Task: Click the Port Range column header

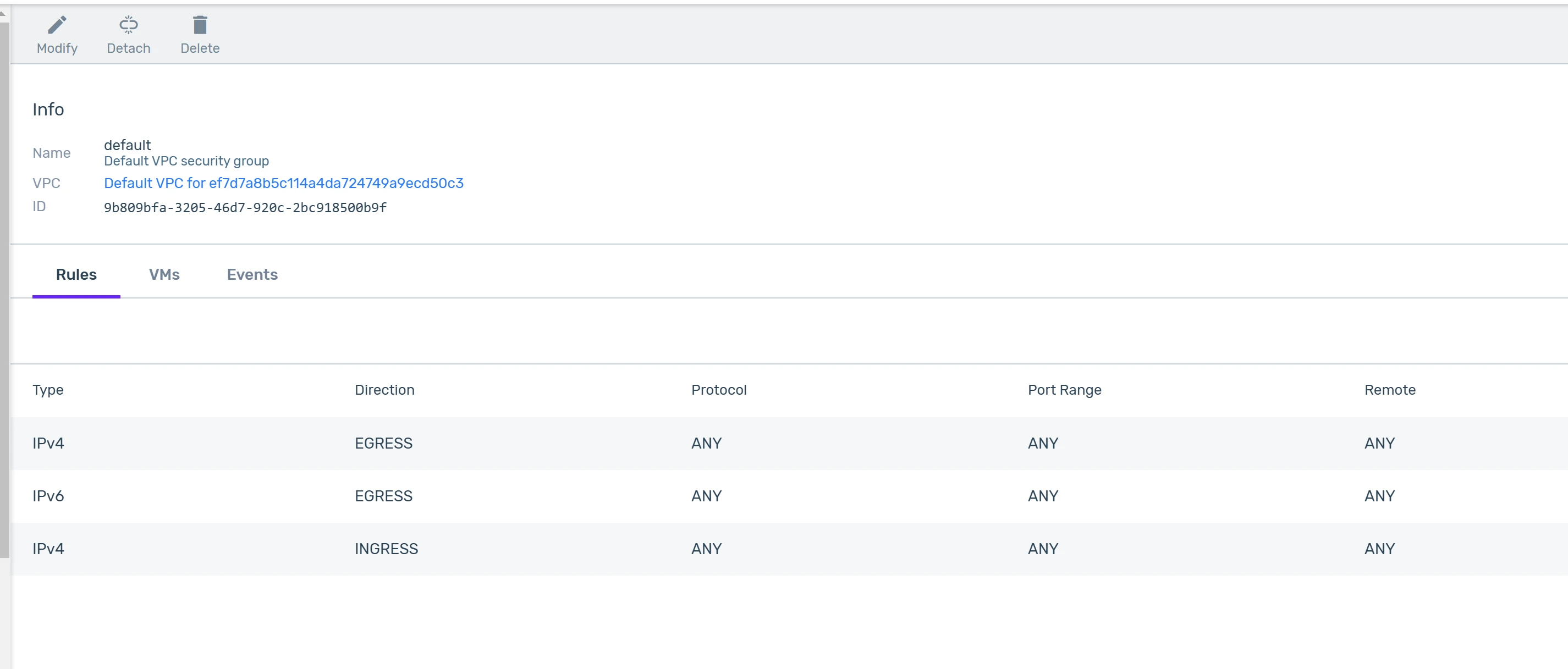Action: [1064, 390]
